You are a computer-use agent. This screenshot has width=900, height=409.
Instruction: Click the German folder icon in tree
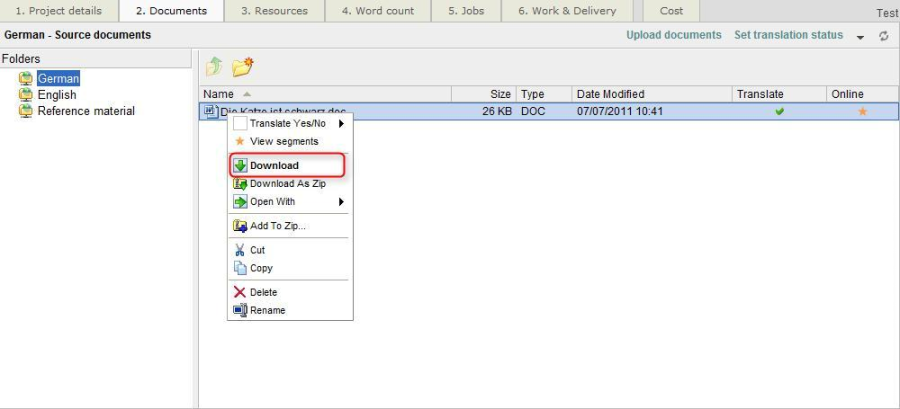pos(26,78)
